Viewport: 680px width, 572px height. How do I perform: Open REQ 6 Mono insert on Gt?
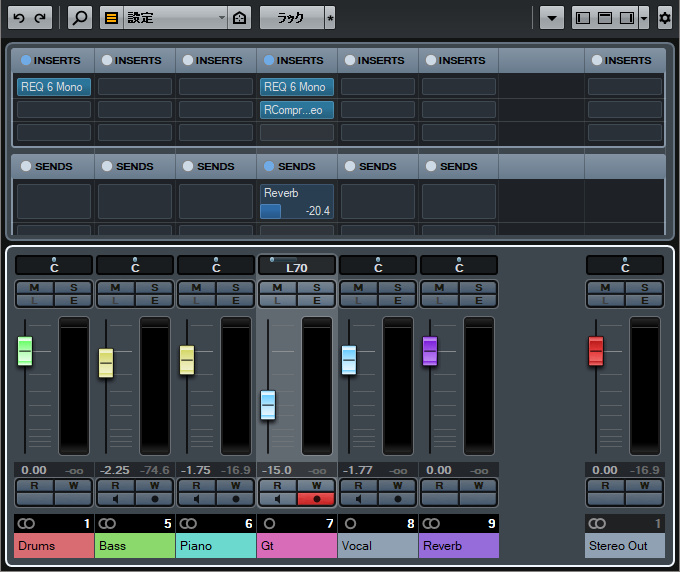coord(297,87)
